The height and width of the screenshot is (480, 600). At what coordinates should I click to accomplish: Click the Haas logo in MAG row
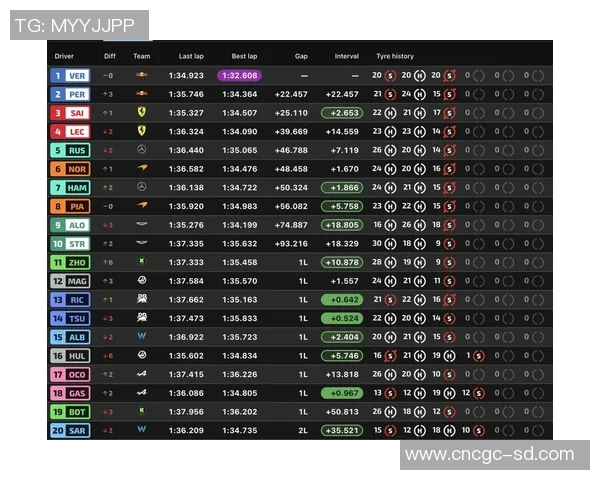tap(142, 280)
